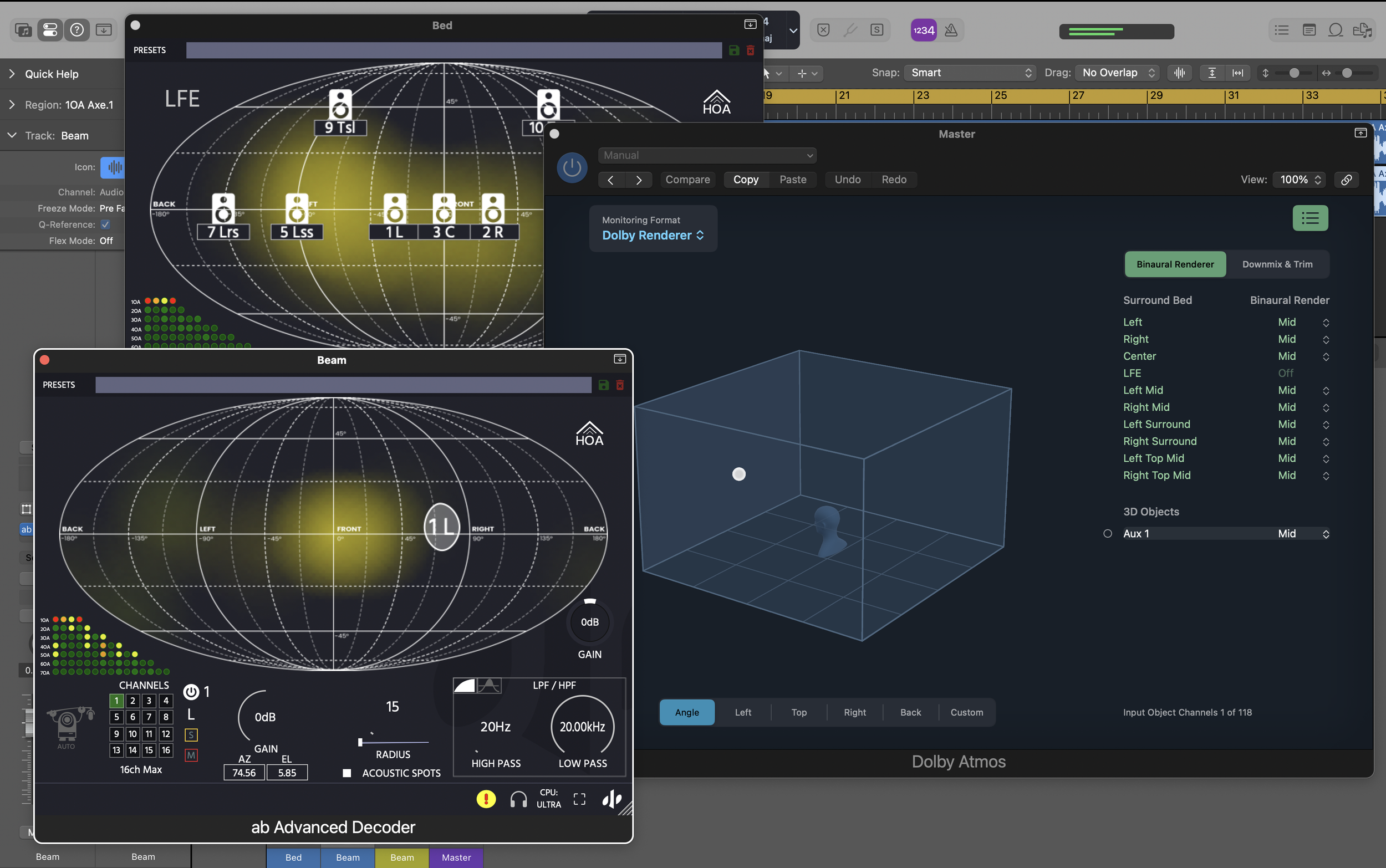1386x868 pixels.
Task: Click the Compare button
Action: click(x=687, y=180)
